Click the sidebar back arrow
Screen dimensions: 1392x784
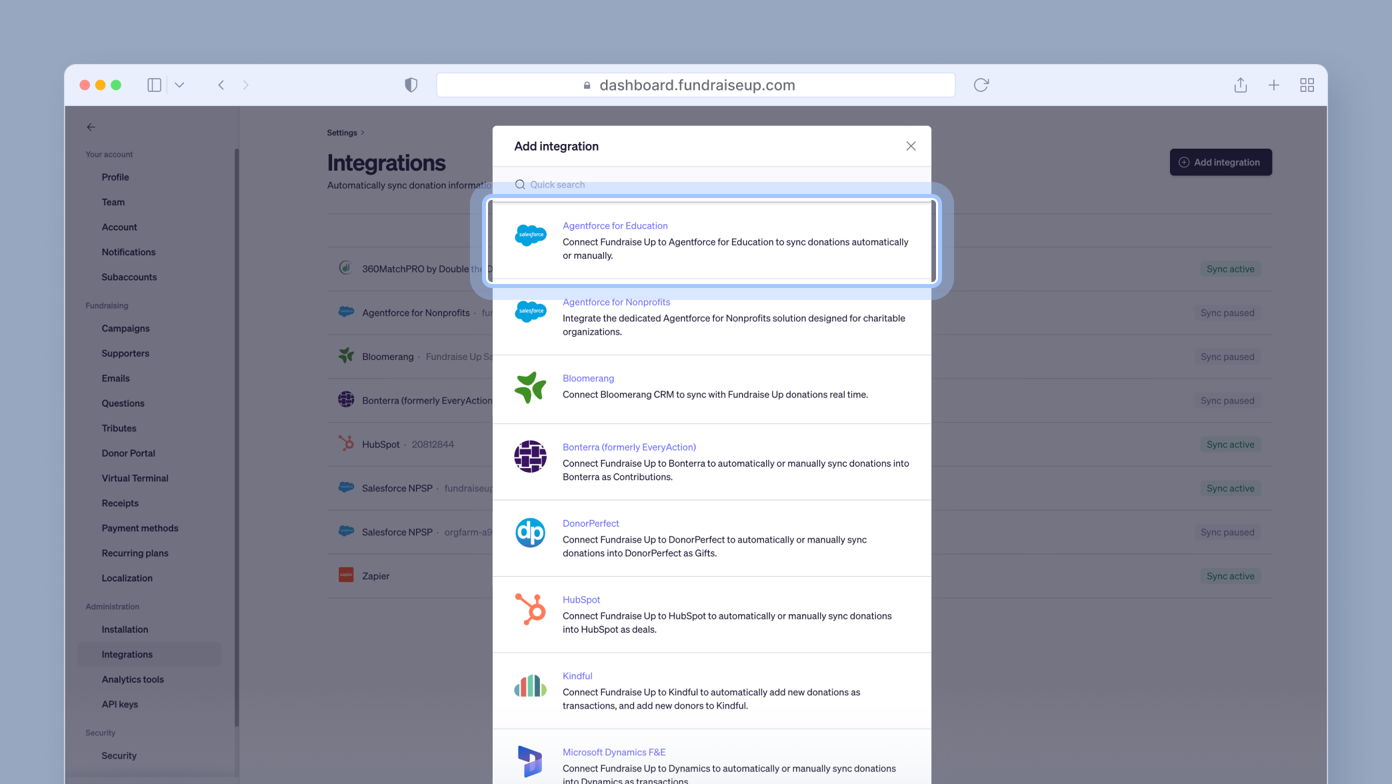[91, 127]
